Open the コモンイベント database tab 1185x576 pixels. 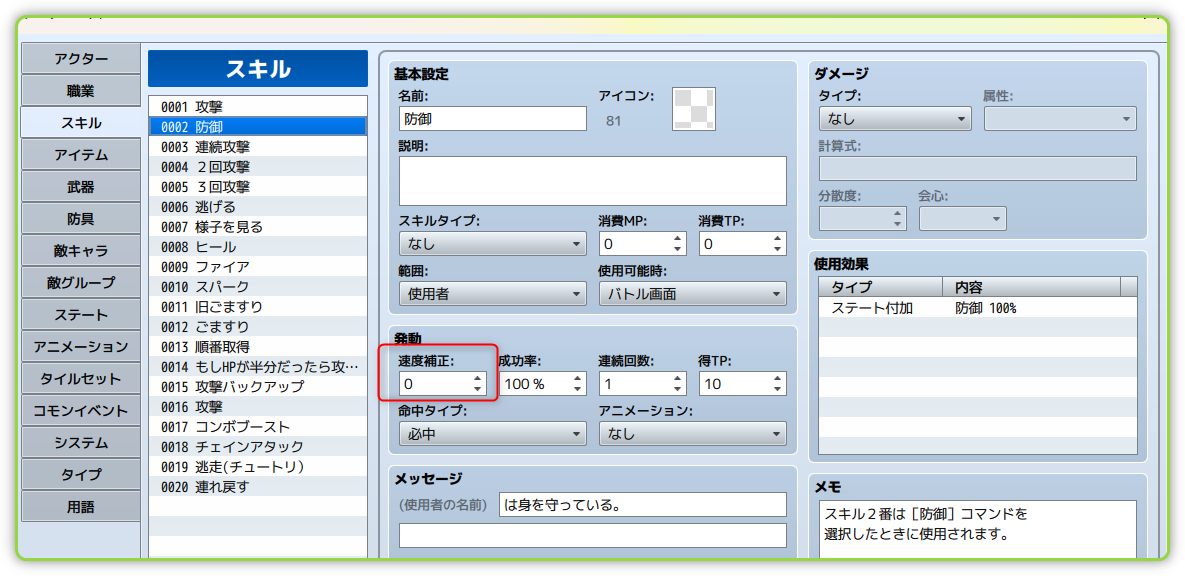[x=81, y=411]
